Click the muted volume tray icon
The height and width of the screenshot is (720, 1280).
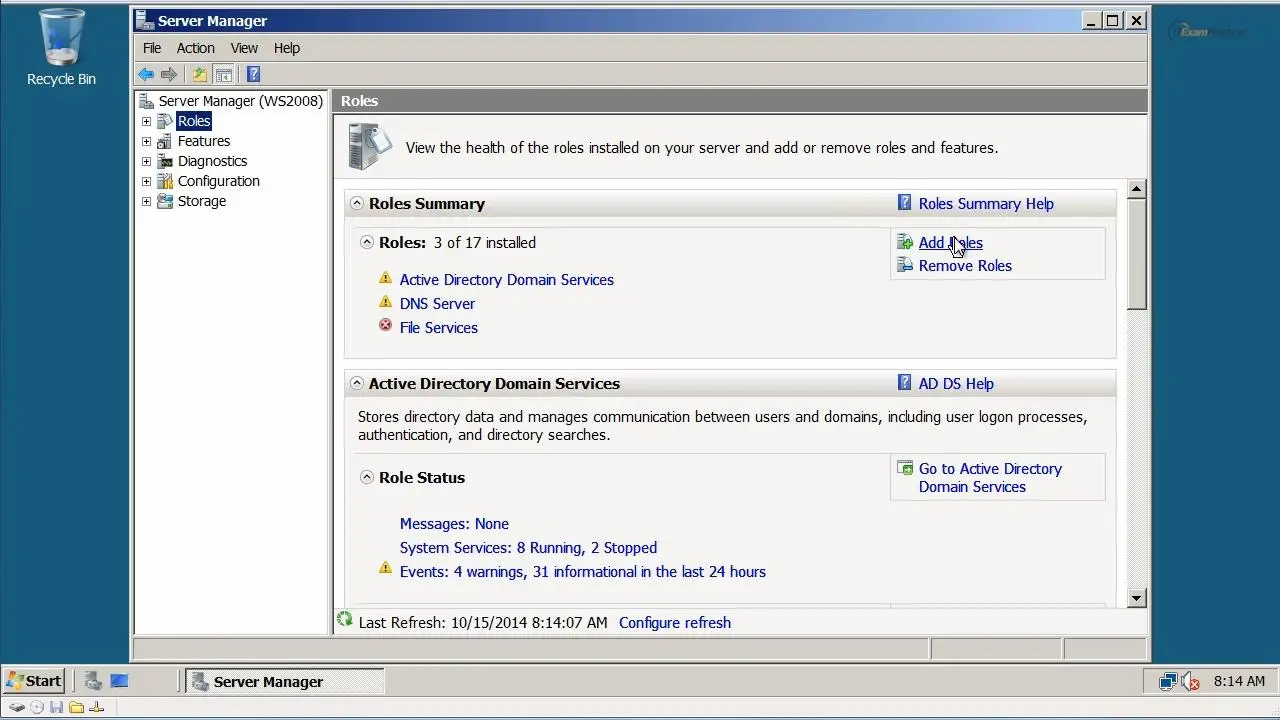(x=1190, y=682)
